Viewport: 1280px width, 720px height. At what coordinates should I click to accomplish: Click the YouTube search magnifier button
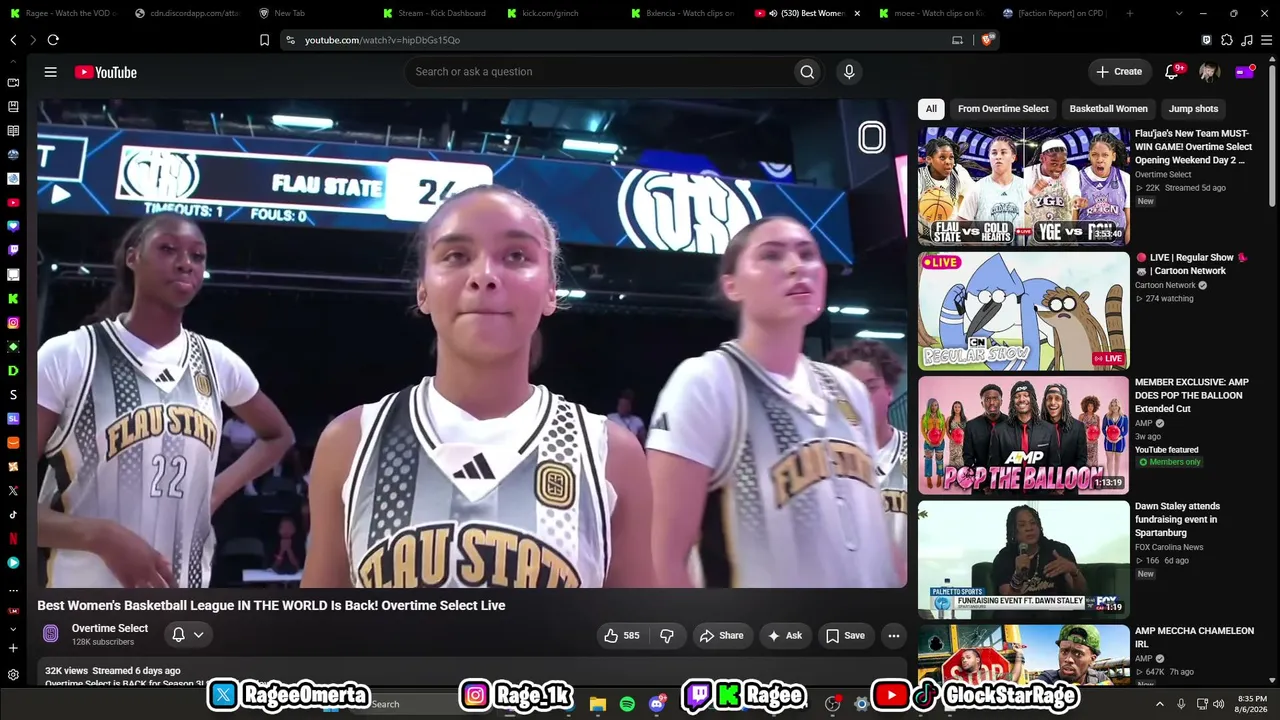[x=807, y=72]
